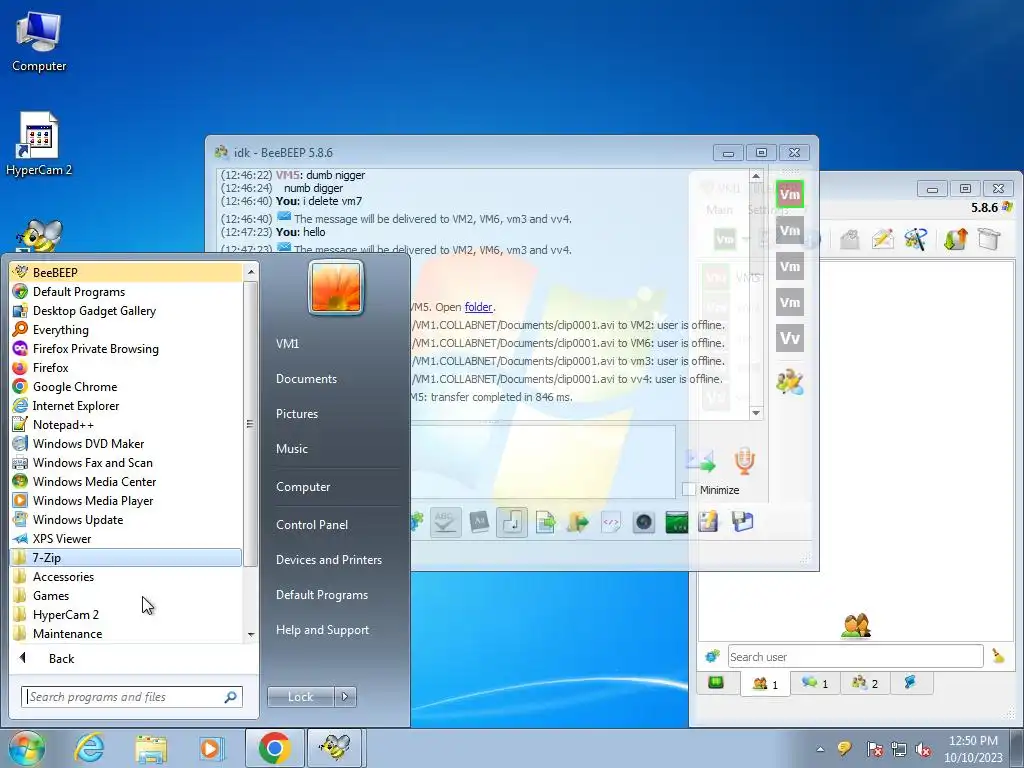The width and height of the screenshot is (1024, 768).
Task: Click the HyperCam 2 desktop shortcut
Action: click(x=39, y=145)
